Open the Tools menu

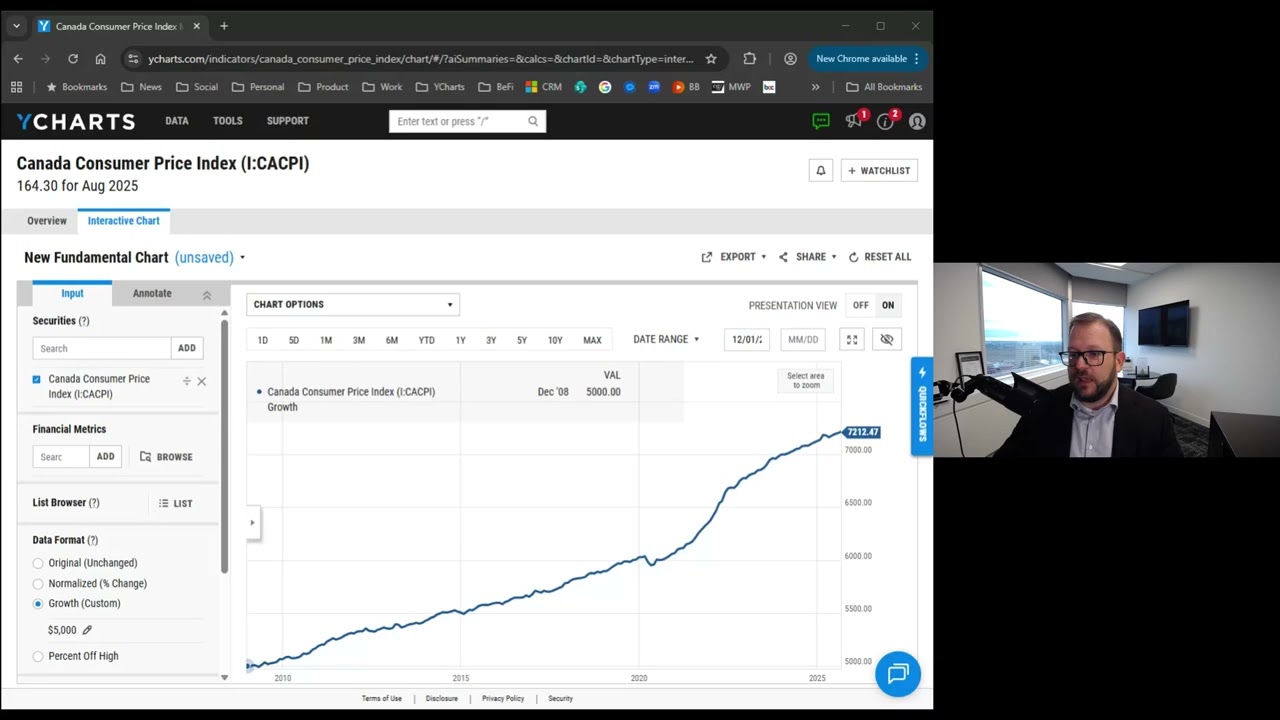(x=228, y=121)
